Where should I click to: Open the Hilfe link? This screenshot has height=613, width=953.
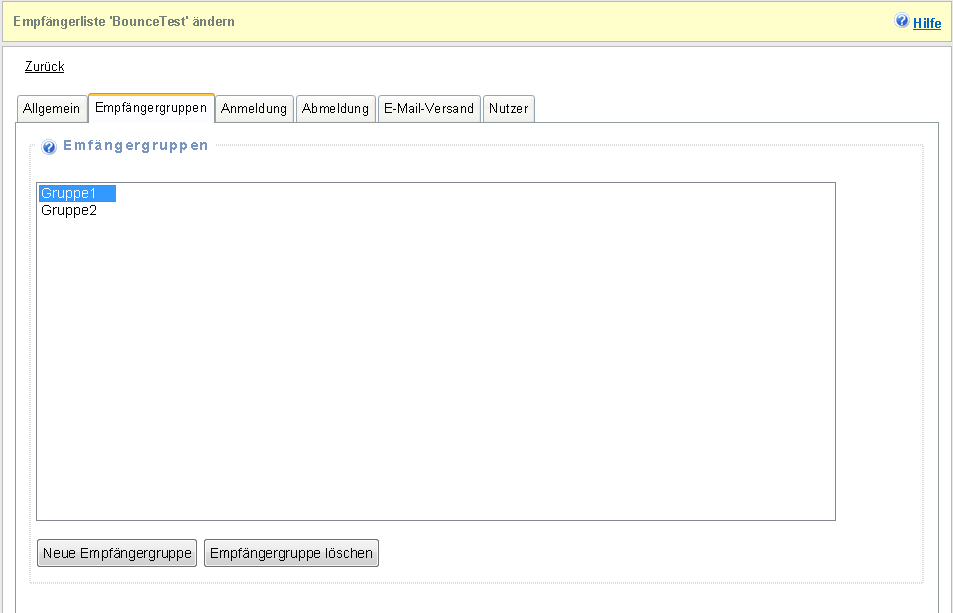coord(927,22)
